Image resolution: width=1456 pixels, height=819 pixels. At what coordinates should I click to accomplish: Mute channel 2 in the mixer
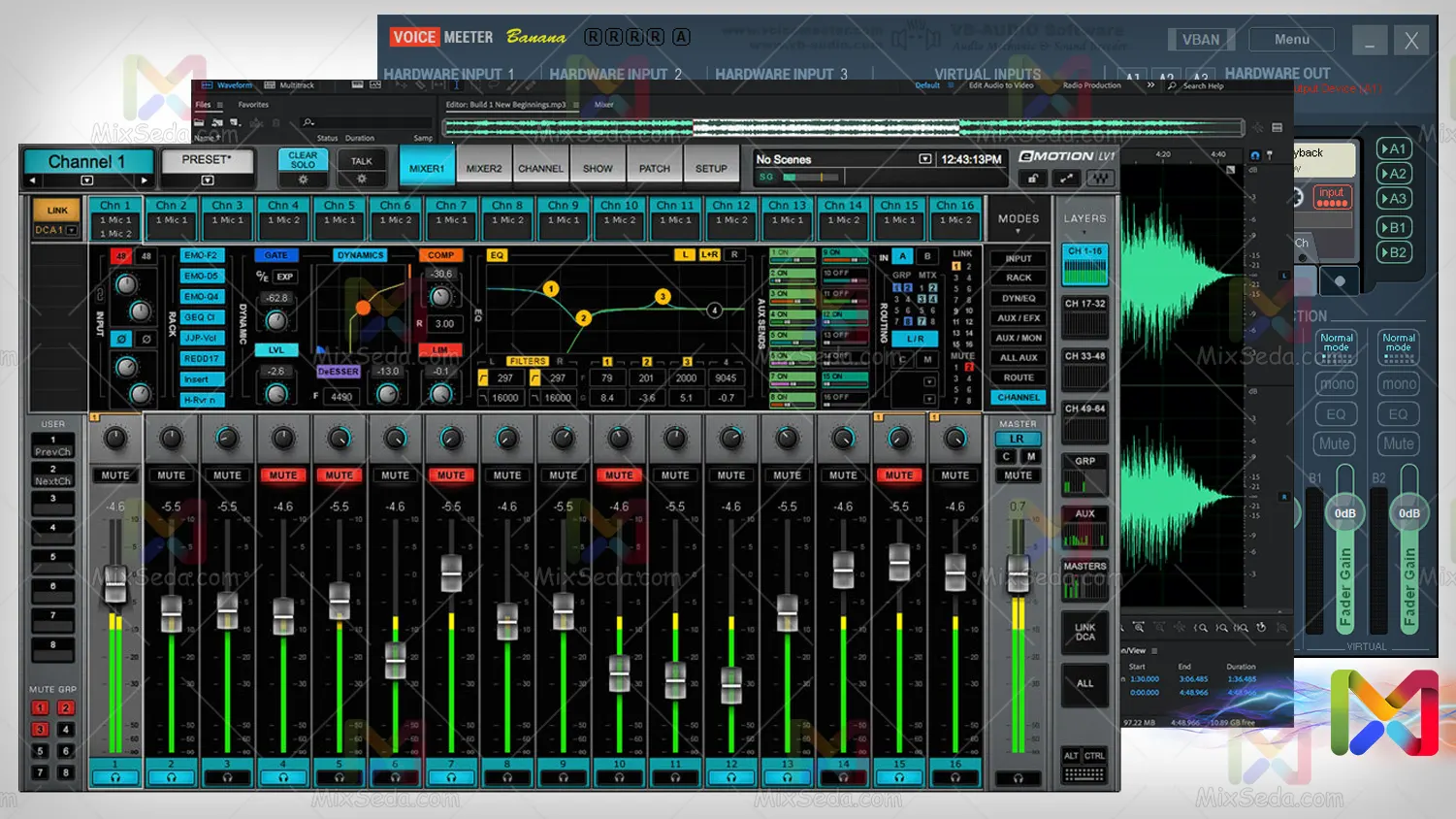coord(172,475)
